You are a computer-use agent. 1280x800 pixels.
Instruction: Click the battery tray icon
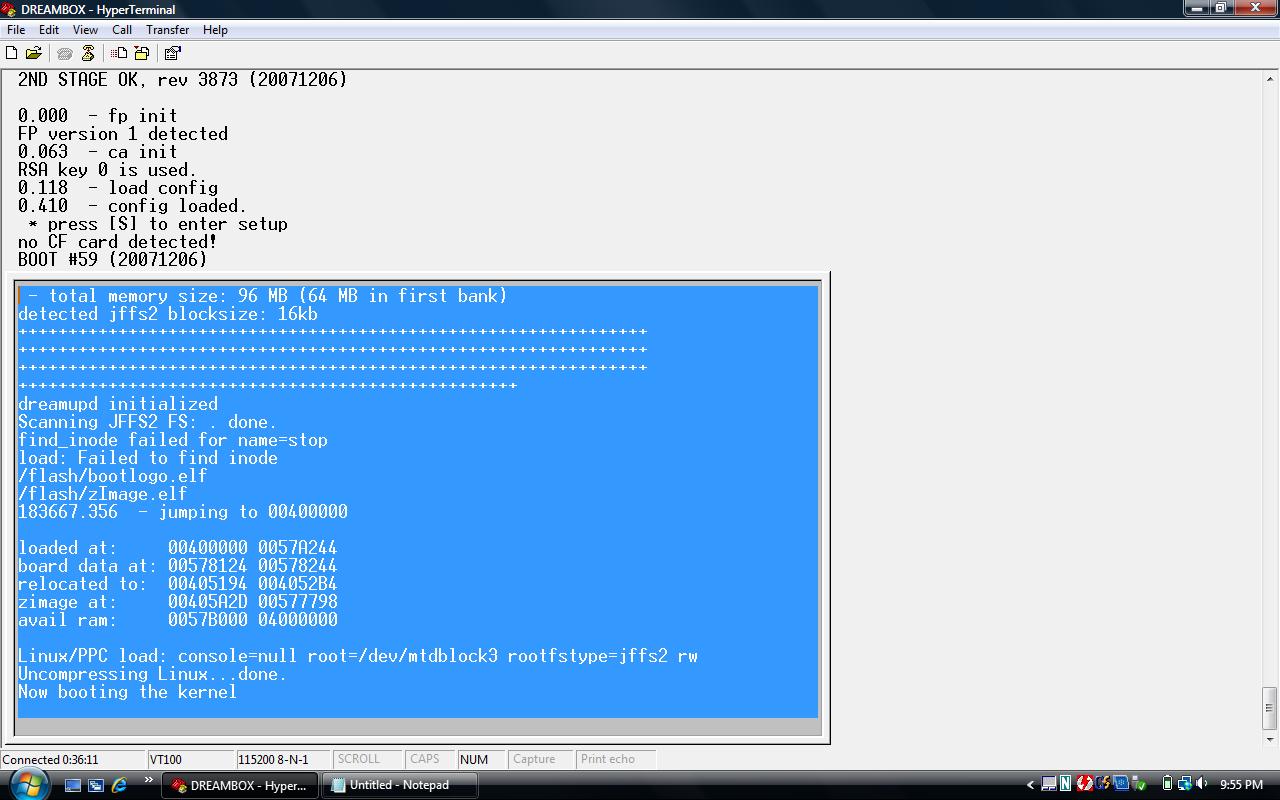(x=1166, y=784)
